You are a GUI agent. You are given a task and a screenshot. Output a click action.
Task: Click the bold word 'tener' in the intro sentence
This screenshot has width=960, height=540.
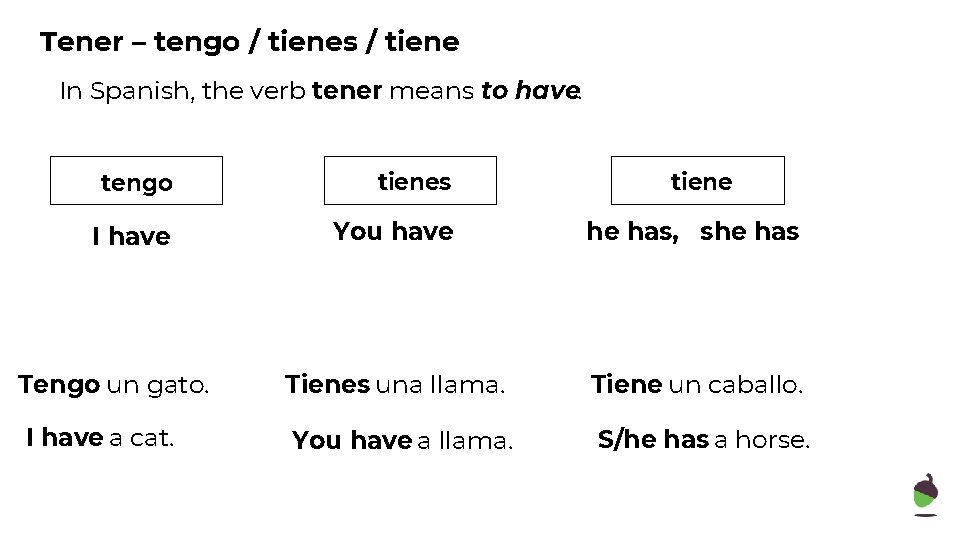click(347, 91)
